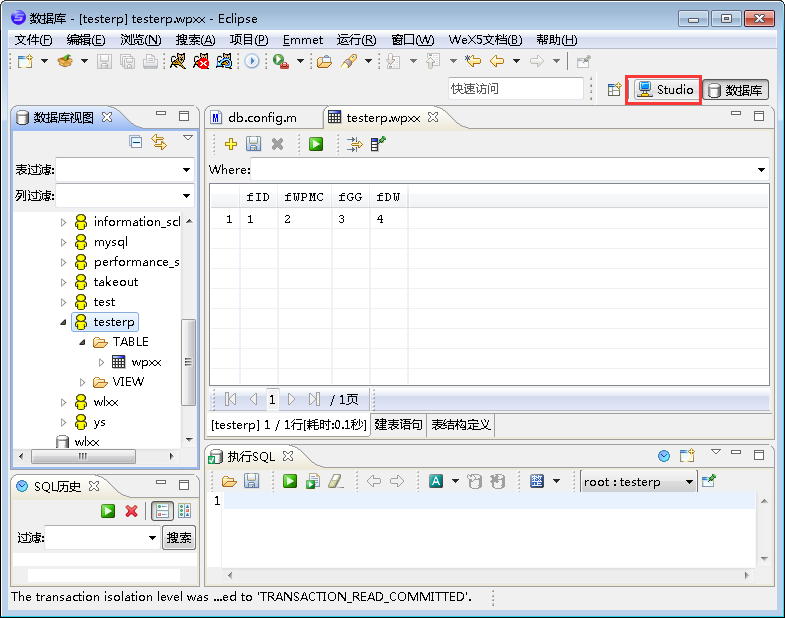The width and height of the screenshot is (785, 618).
Task: Click the 搜索 button in SQL历史
Action: (179, 538)
